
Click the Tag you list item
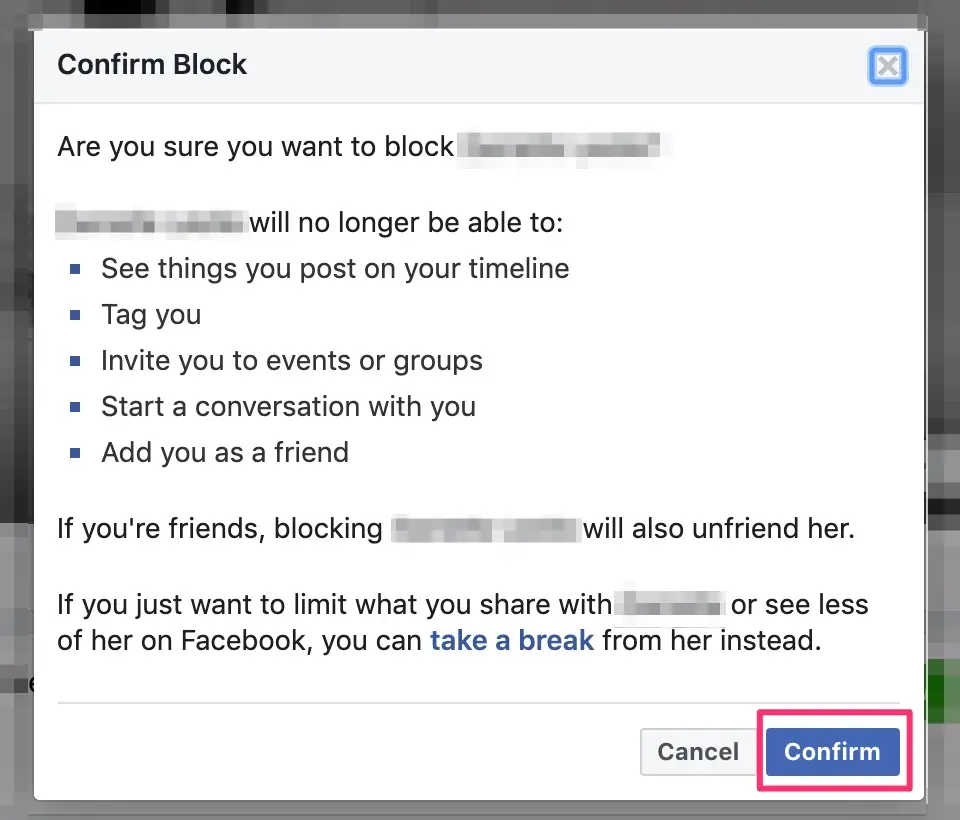point(151,314)
